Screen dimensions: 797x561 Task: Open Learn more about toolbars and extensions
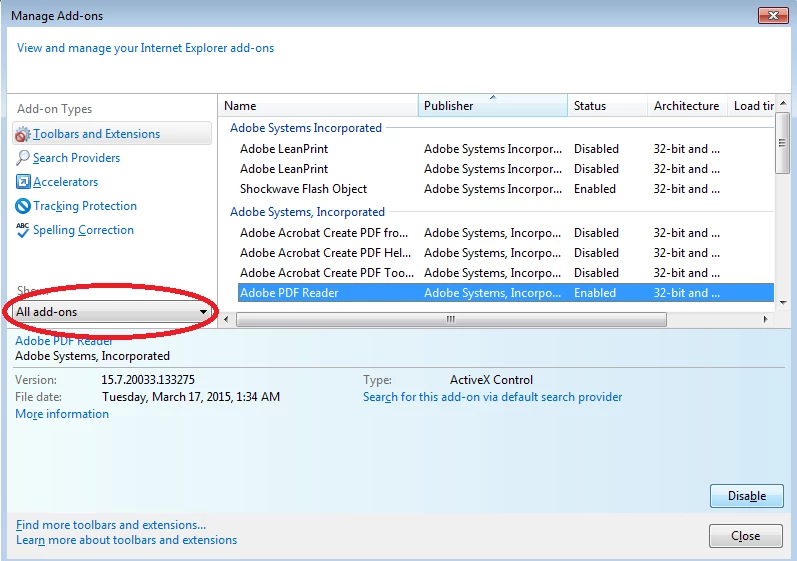click(127, 540)
